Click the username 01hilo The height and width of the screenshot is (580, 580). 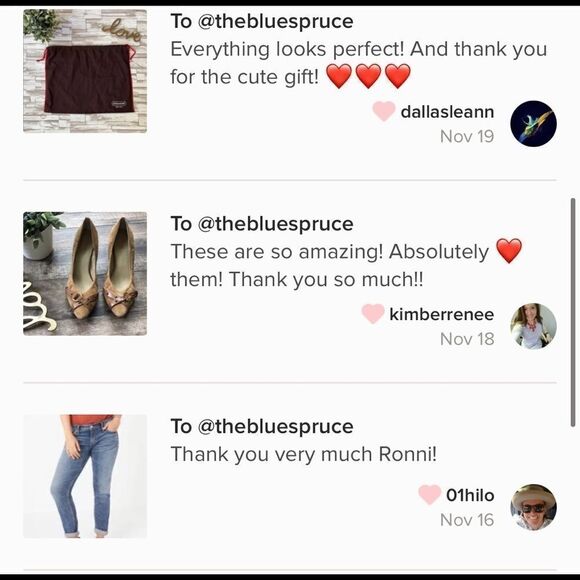470,495
